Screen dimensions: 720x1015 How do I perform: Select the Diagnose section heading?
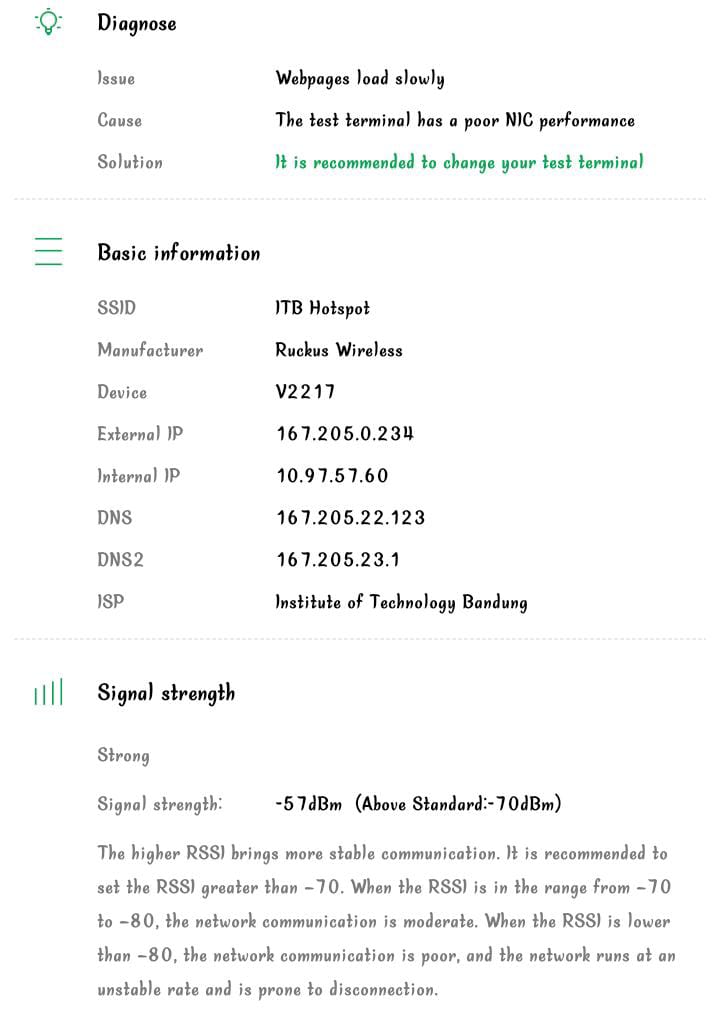pos(137,23)
